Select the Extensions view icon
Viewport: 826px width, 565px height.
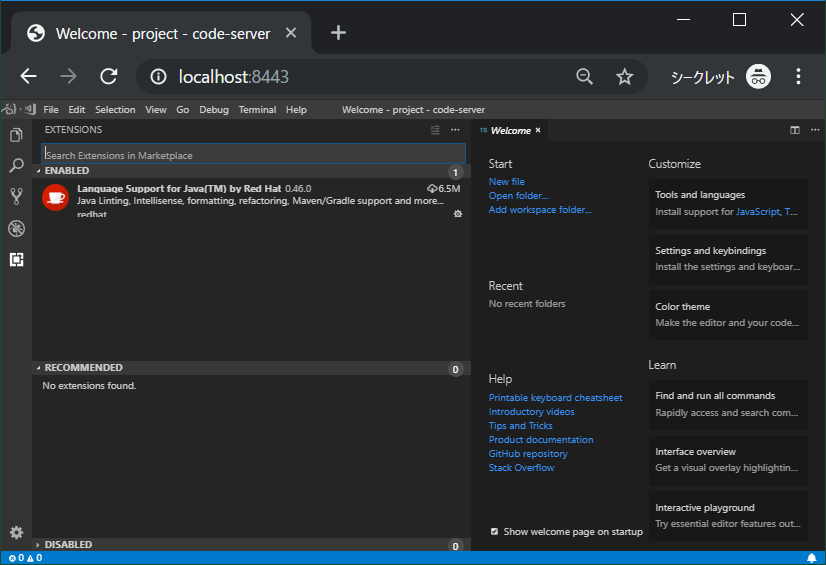(x=16, y=259)
